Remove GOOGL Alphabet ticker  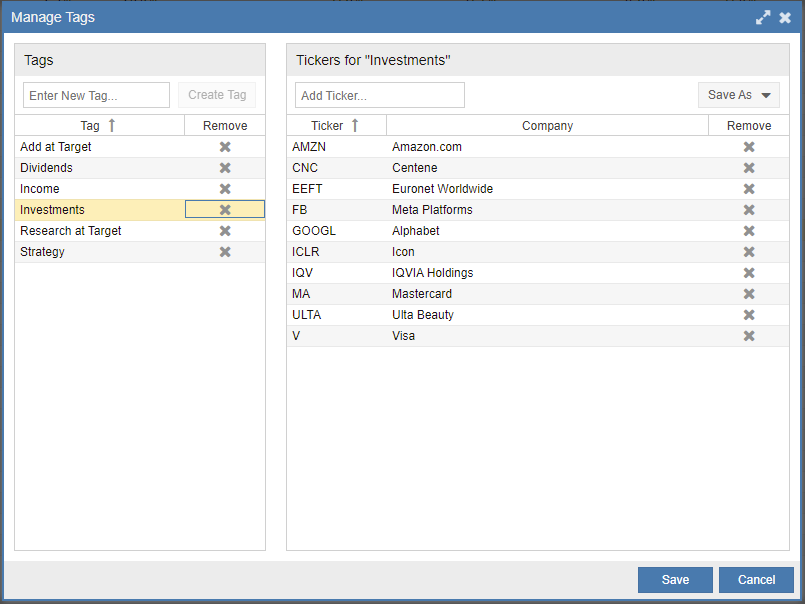[749, 231]
